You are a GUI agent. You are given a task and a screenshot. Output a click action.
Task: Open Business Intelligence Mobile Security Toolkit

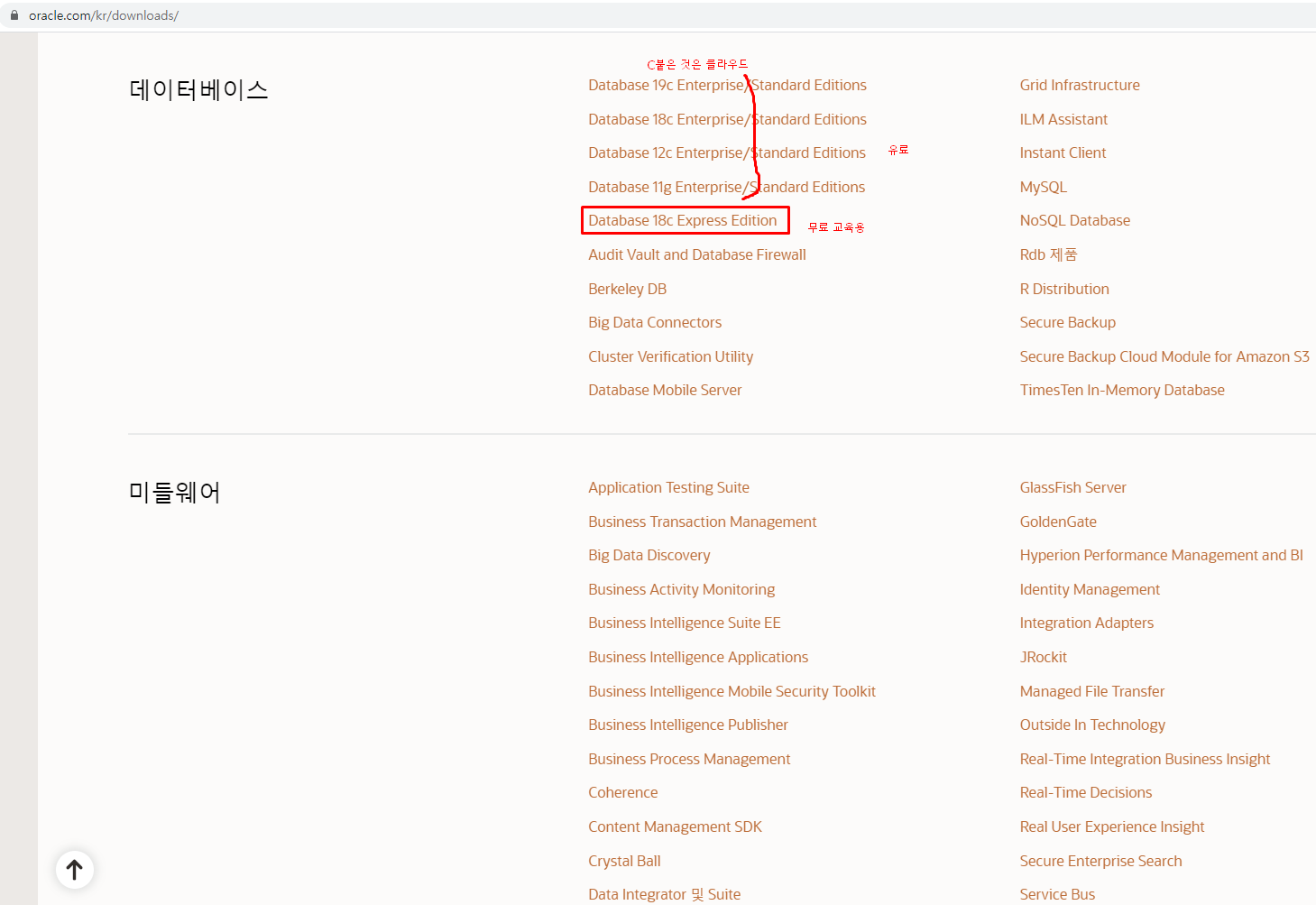(732, 691)
